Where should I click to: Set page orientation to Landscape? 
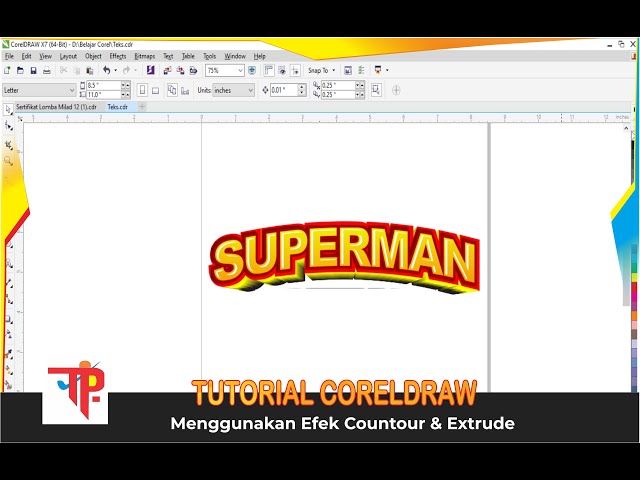(x=156, y=90)
